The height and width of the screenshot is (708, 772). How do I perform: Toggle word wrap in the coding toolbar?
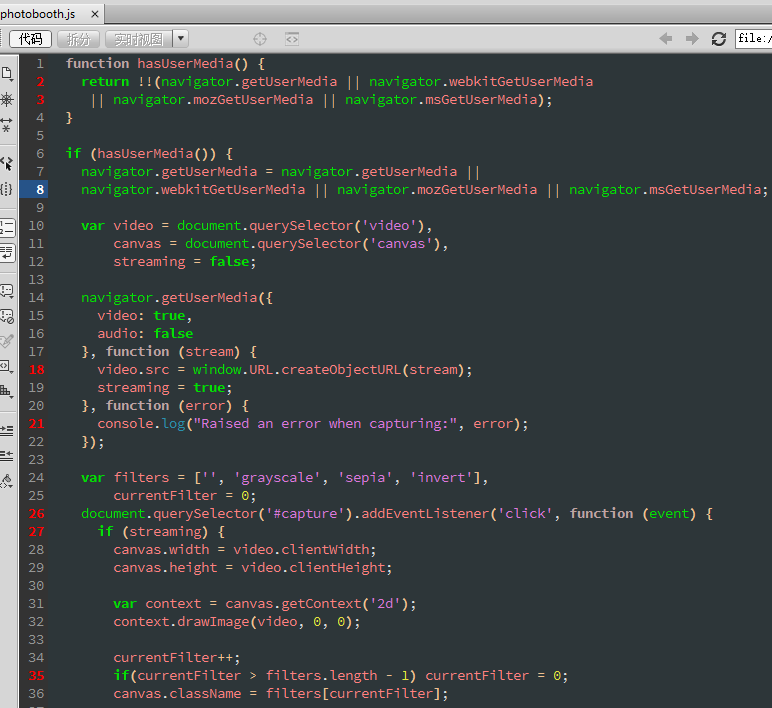(x=7, y=252)
